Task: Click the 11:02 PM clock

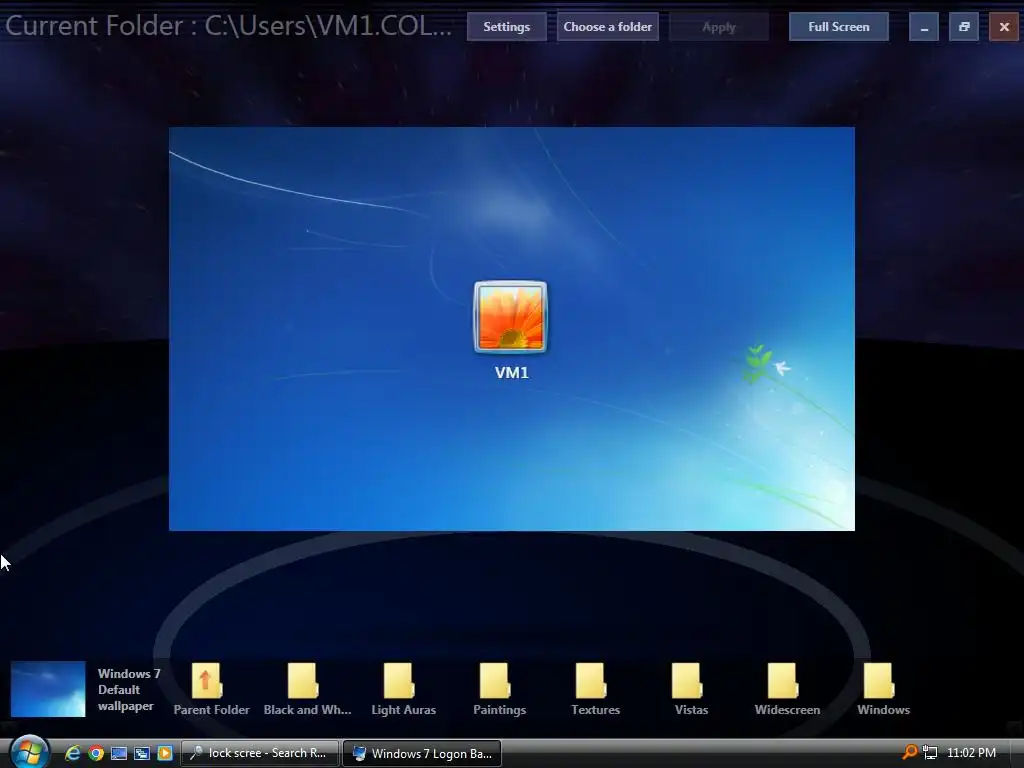Action: (x=971, y=753)
